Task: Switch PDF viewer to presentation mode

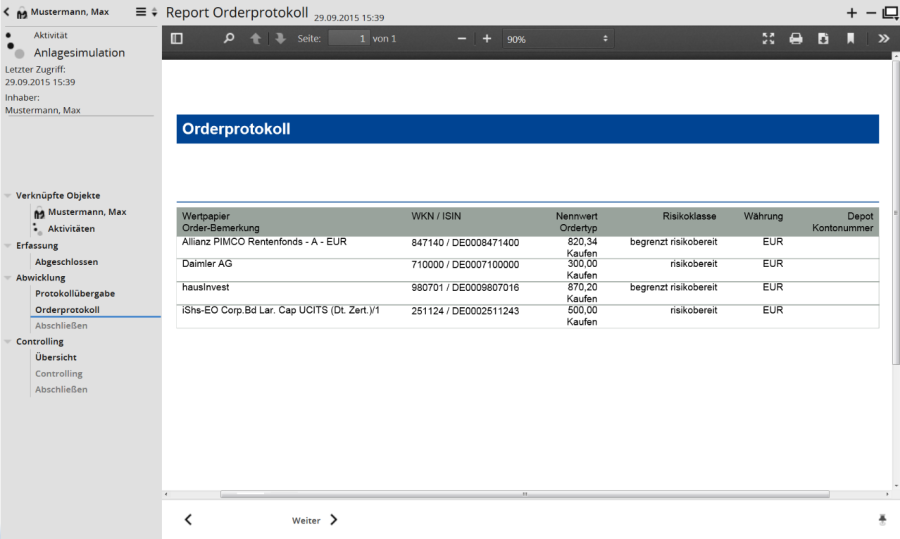Action: 768,39
